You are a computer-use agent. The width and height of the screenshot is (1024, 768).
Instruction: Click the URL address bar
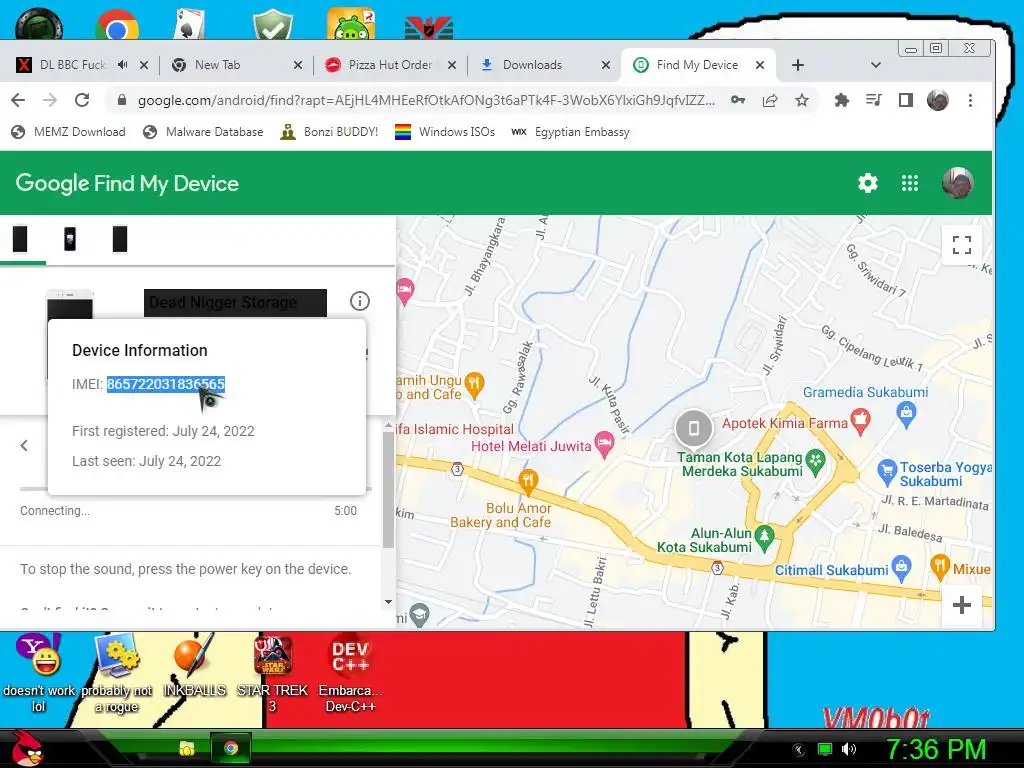coord(426,101)
